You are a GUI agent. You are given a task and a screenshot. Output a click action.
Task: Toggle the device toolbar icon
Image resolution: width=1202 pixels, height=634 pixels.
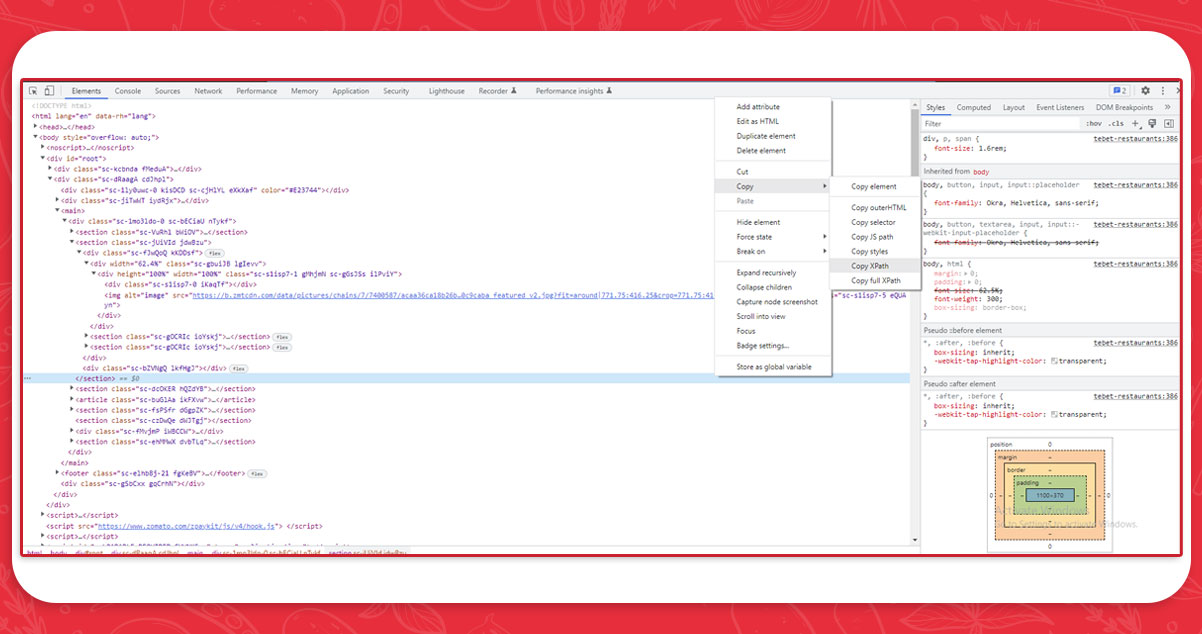(49, 91)
